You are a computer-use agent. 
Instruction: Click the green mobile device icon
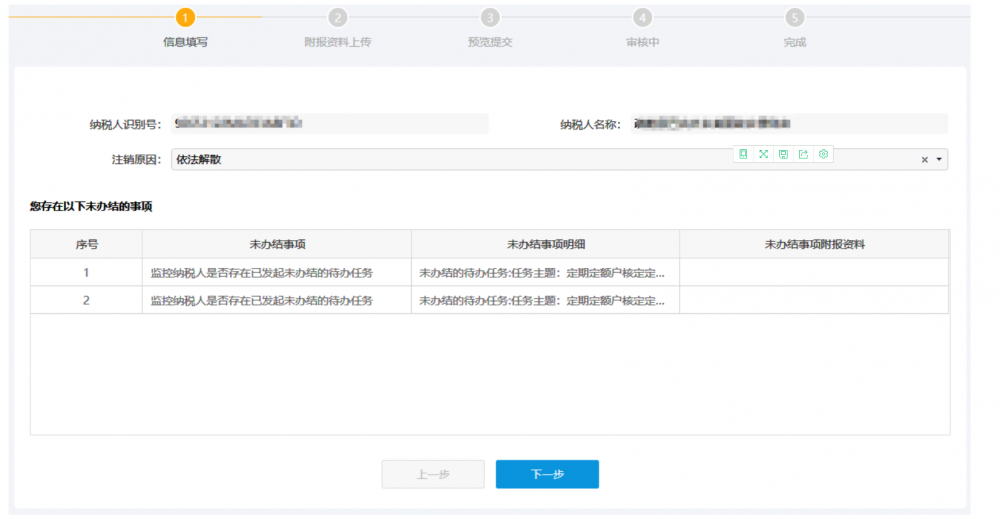tap(743, 154)
